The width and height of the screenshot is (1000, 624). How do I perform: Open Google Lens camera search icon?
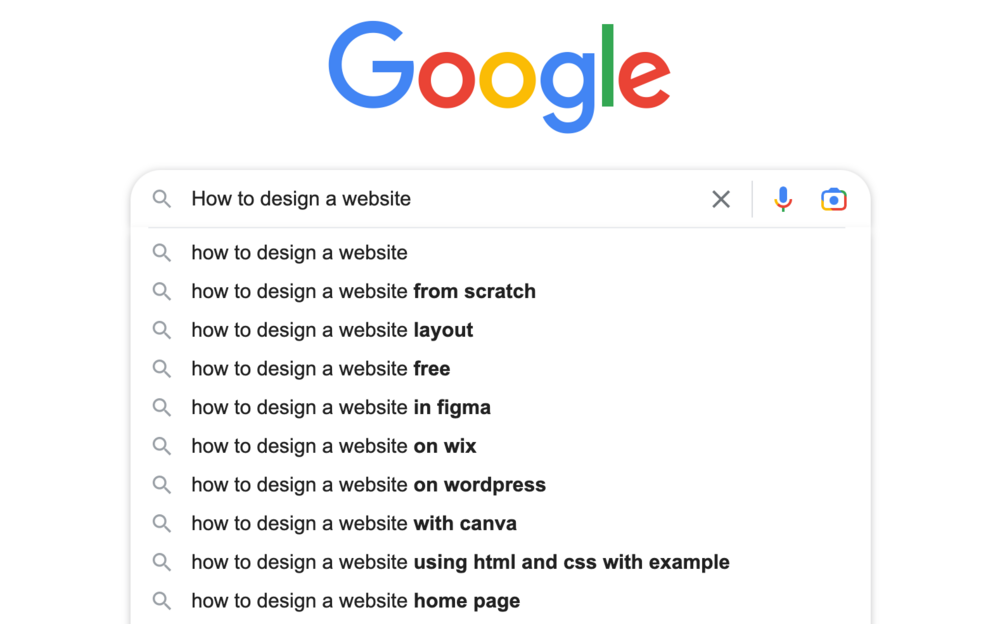click(x=834, y=199)
